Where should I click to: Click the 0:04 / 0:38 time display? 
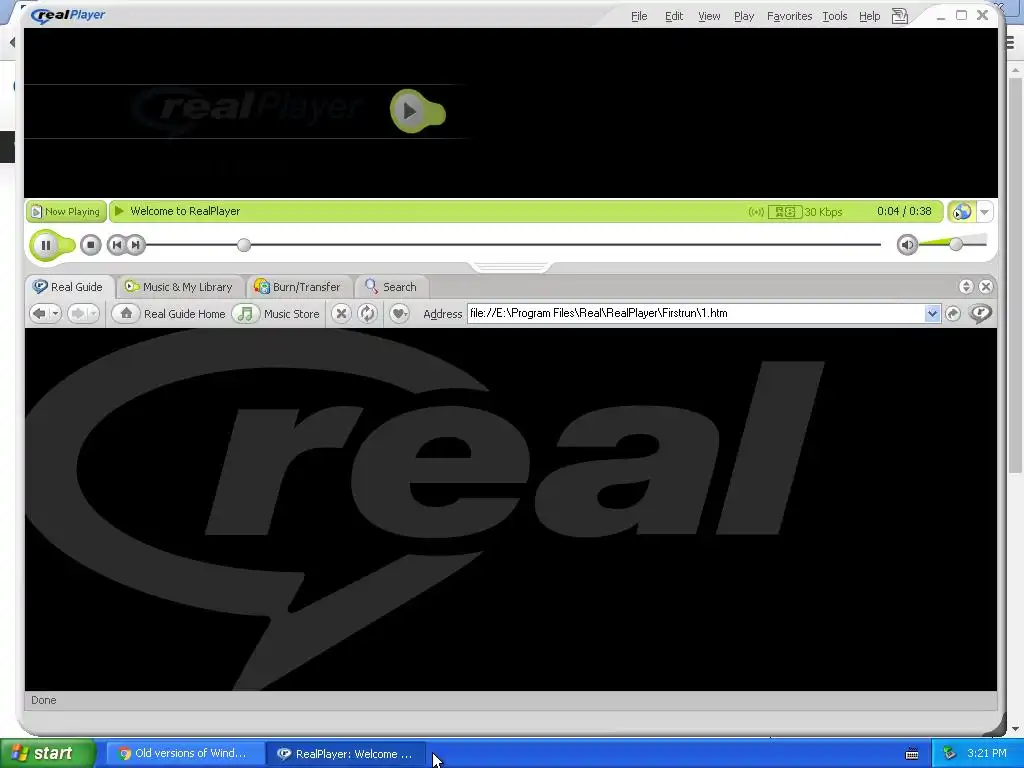(x=904, y=212)
